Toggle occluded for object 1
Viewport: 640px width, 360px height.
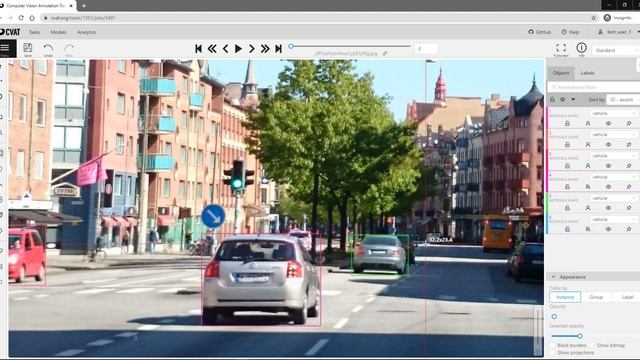588,123
